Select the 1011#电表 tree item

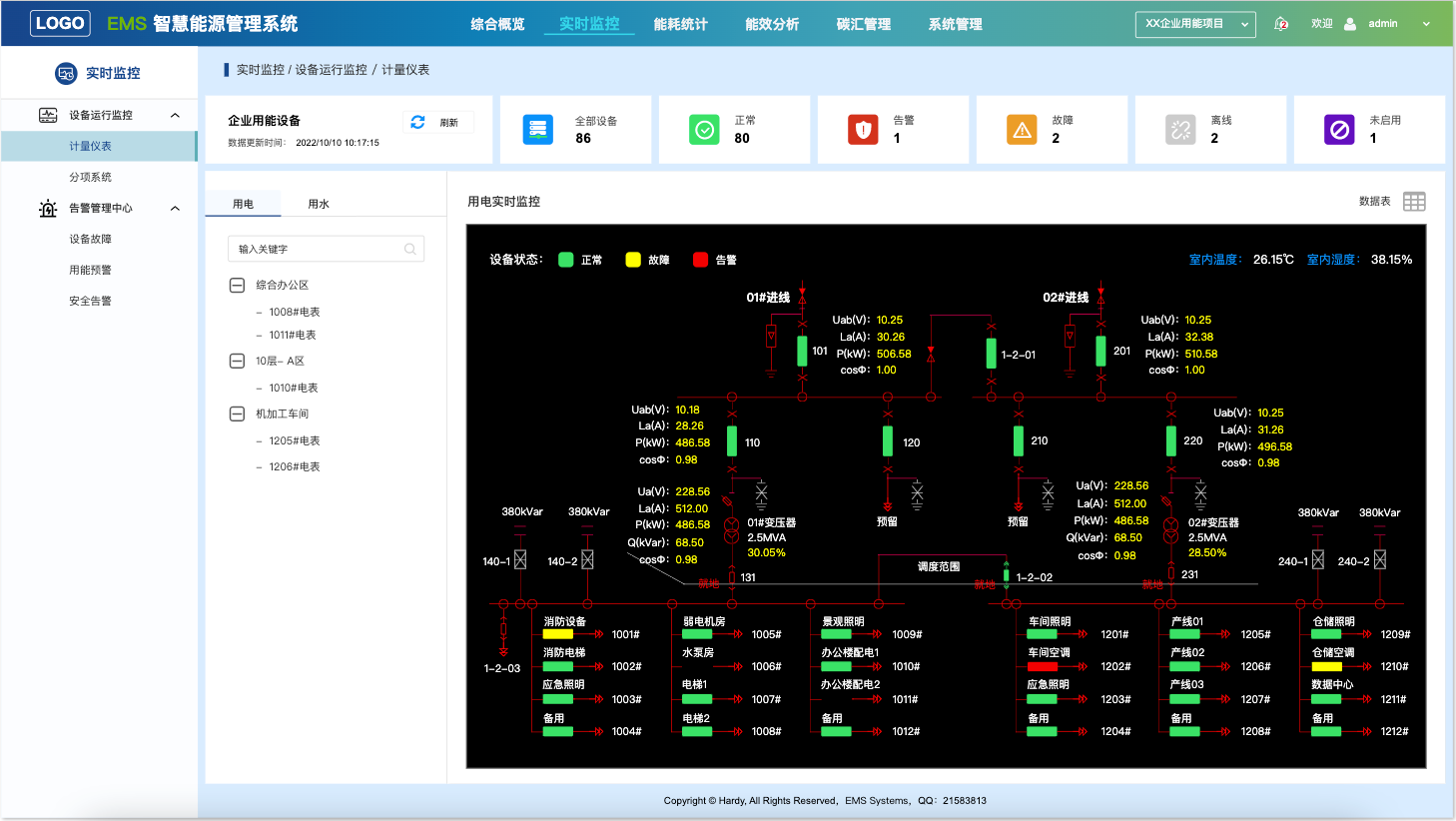coord(292,335)
